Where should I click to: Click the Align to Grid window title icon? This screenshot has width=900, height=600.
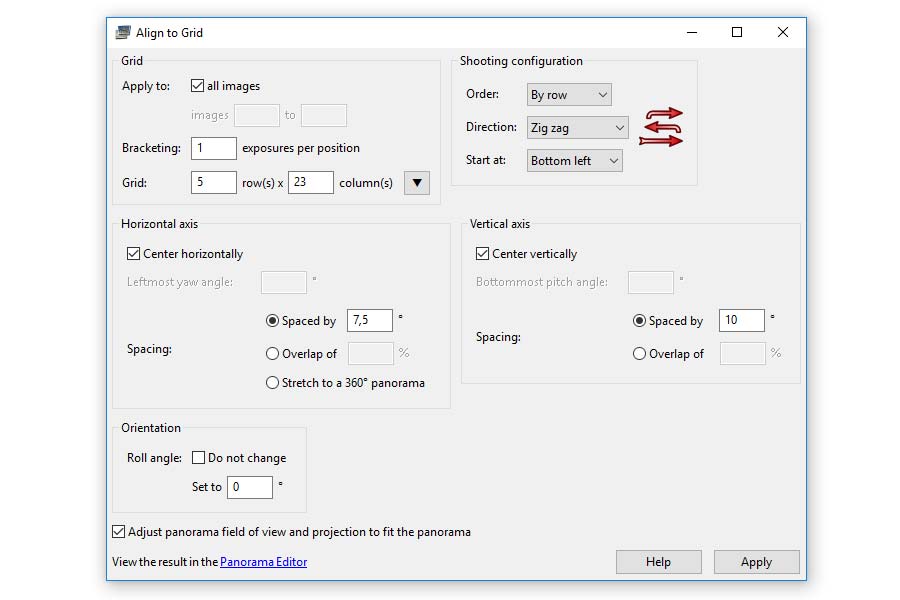click(x=123, y=32)
